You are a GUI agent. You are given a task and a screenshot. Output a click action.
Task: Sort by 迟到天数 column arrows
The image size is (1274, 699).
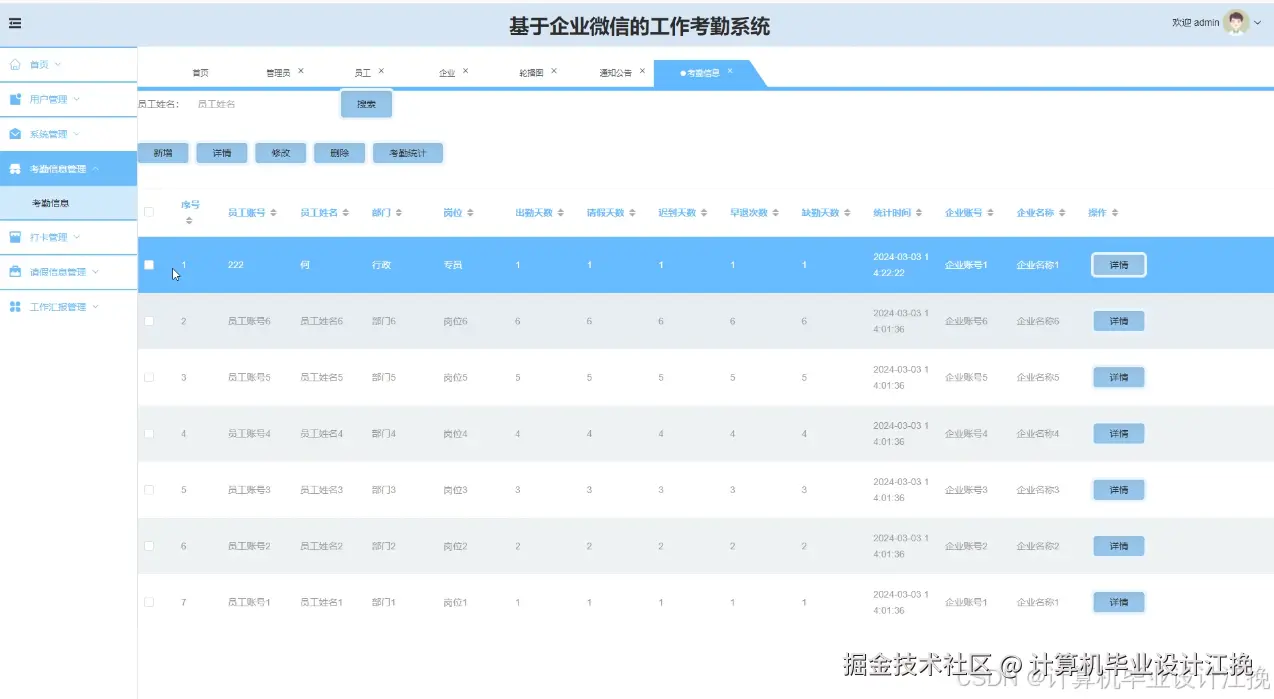point(704,213)
